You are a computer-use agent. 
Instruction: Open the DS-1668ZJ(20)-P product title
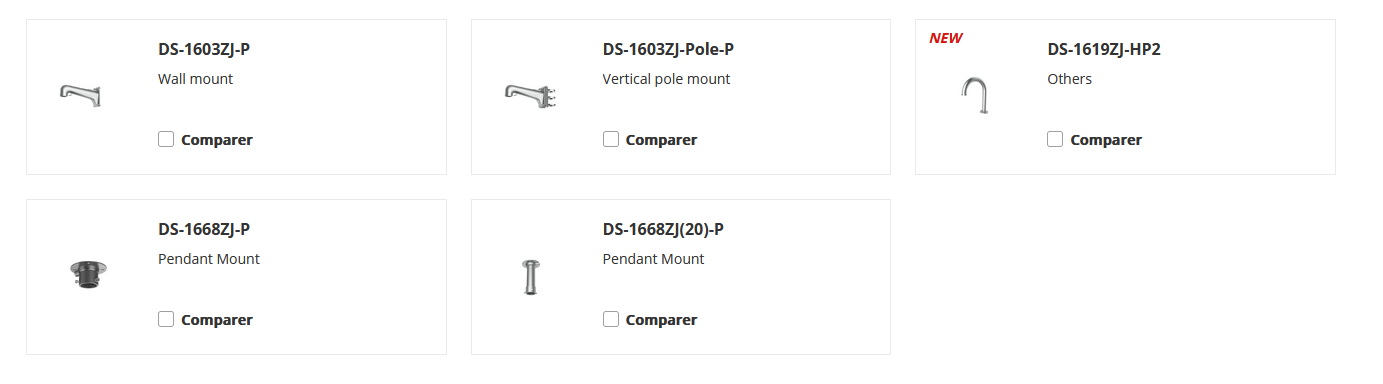(x=663, y=229)
